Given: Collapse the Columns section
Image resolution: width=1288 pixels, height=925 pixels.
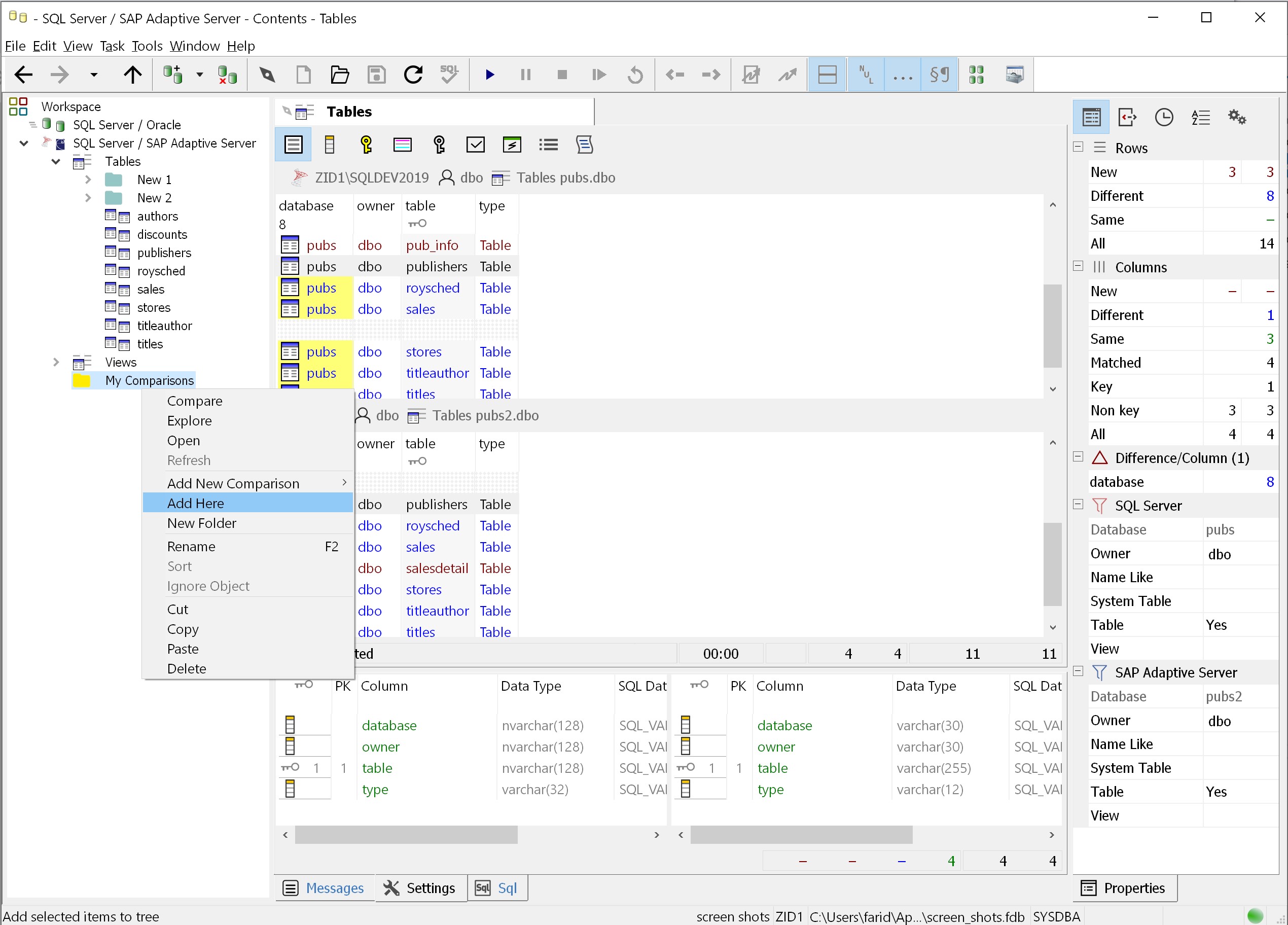Looking at the screenshot, I should [x=1079, y=266].
